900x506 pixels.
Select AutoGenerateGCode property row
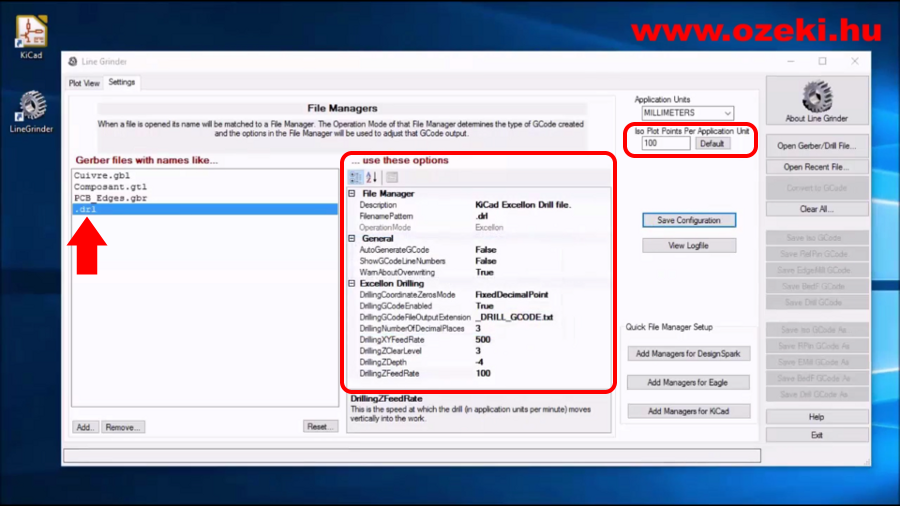point(394,250)
